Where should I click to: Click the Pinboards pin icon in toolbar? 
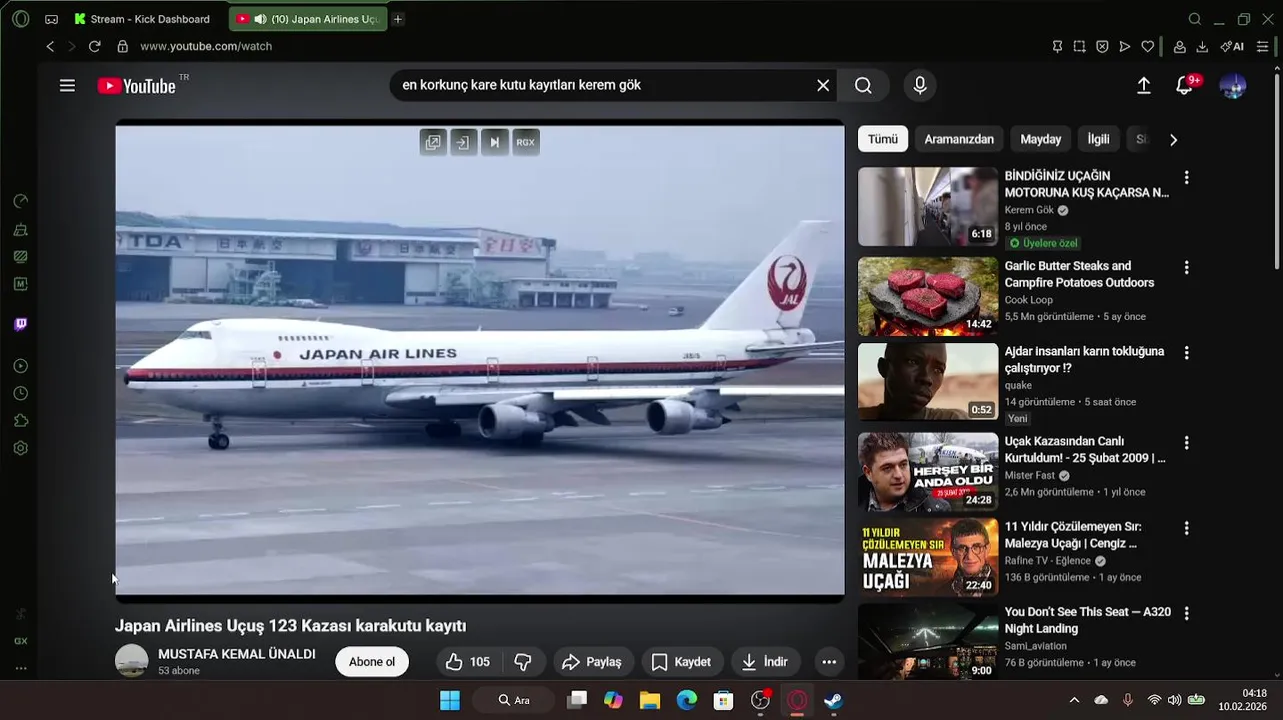point(1057,46)
